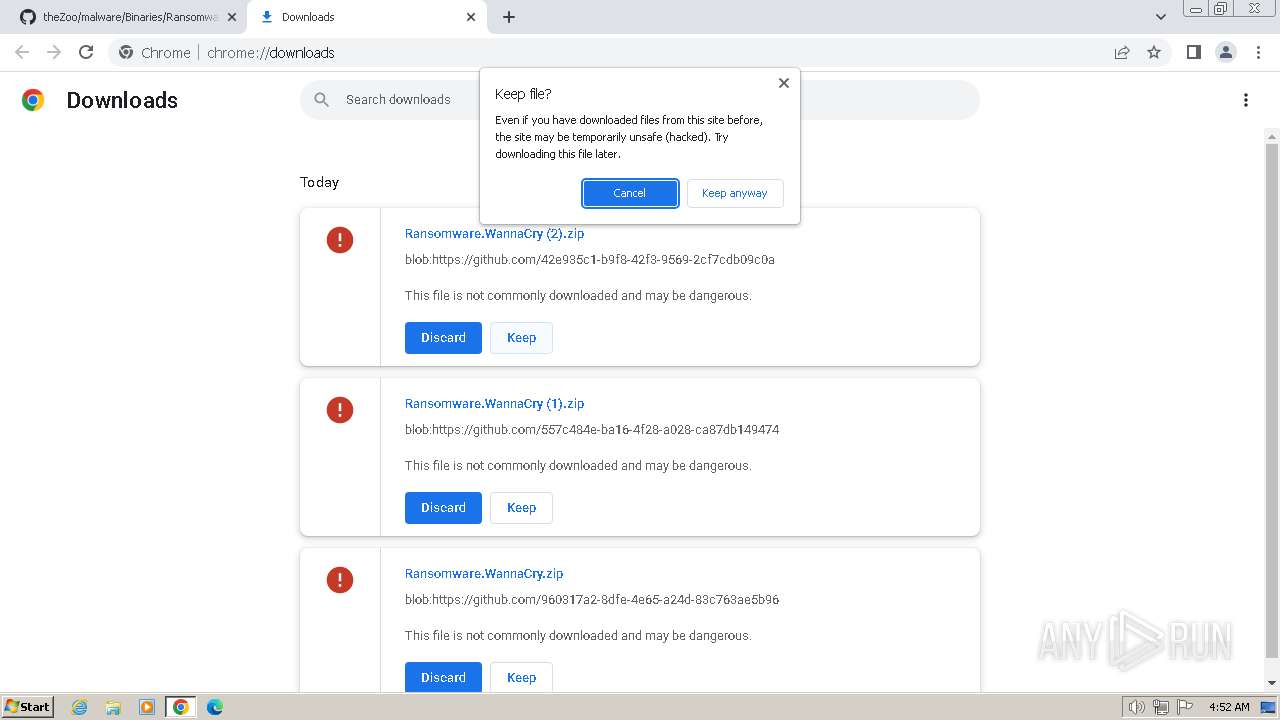
Task: Share this page icon in address bar
Action: pos(1122,52)
